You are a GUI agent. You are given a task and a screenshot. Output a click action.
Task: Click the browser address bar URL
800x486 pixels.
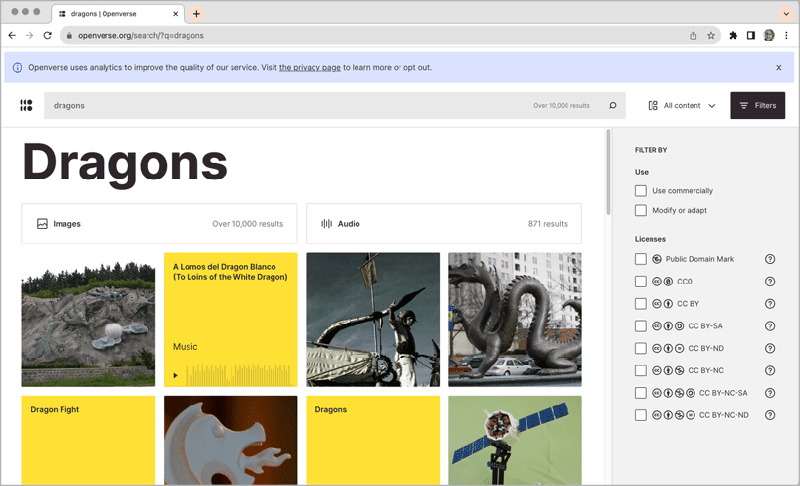[x=141, y=36]
